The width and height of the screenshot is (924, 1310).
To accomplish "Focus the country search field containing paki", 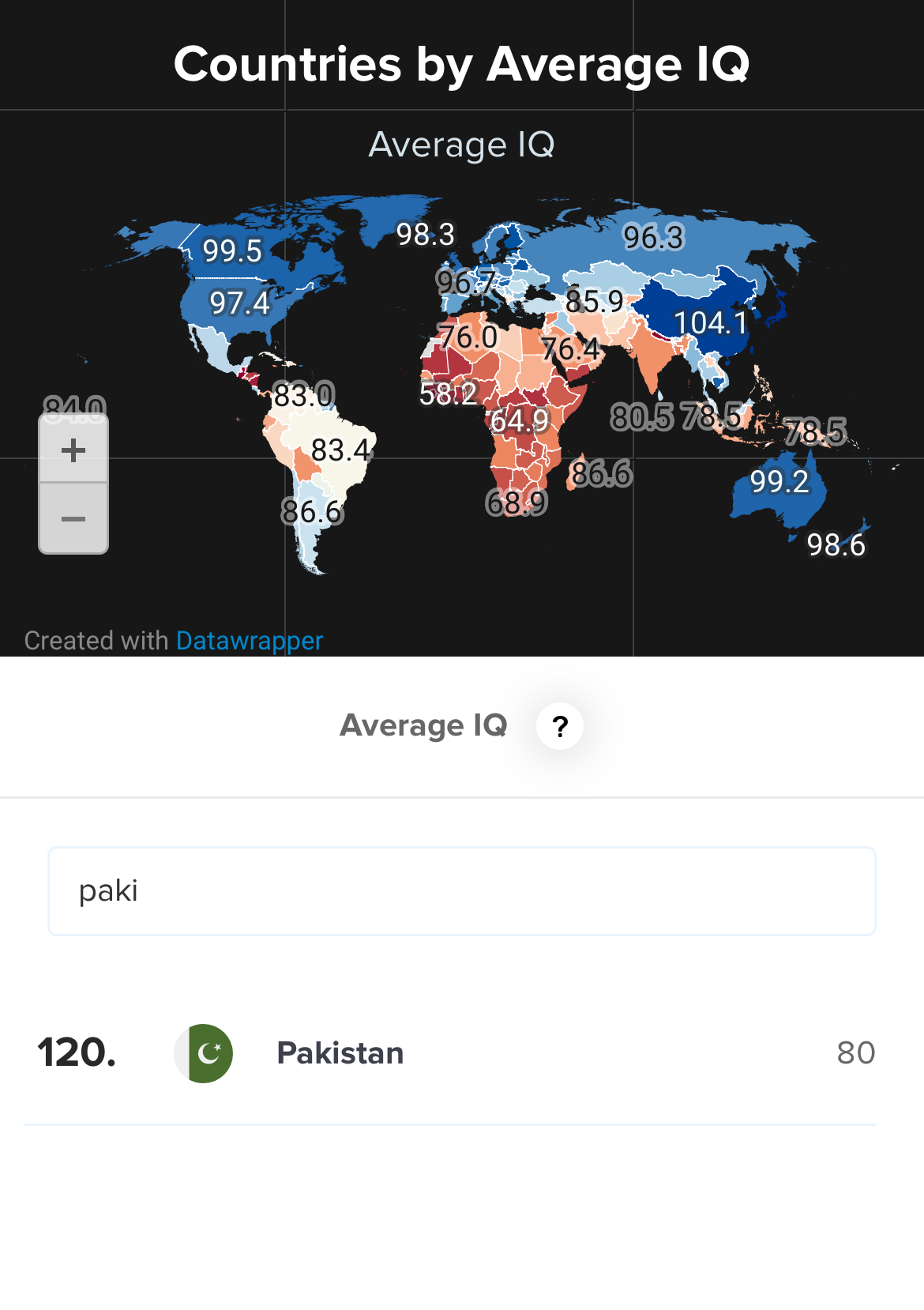I will [462, 891].
